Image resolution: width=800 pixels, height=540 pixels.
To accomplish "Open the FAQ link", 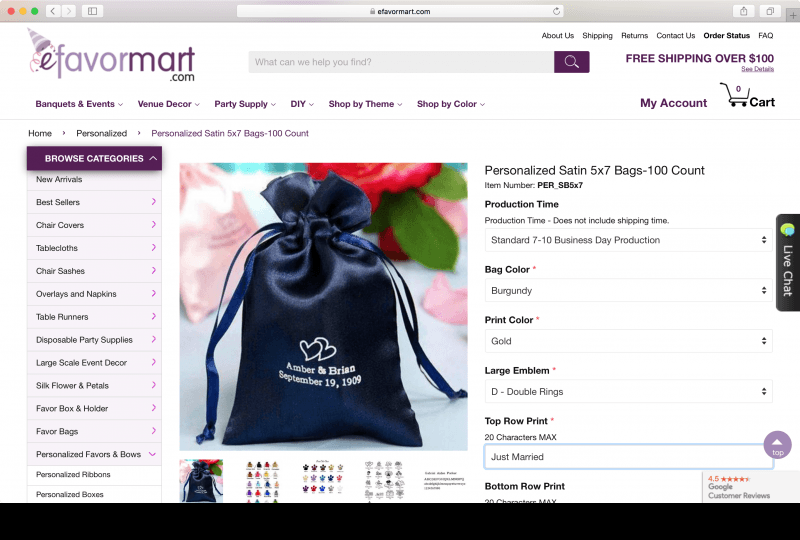I will [x=765, y=36].
